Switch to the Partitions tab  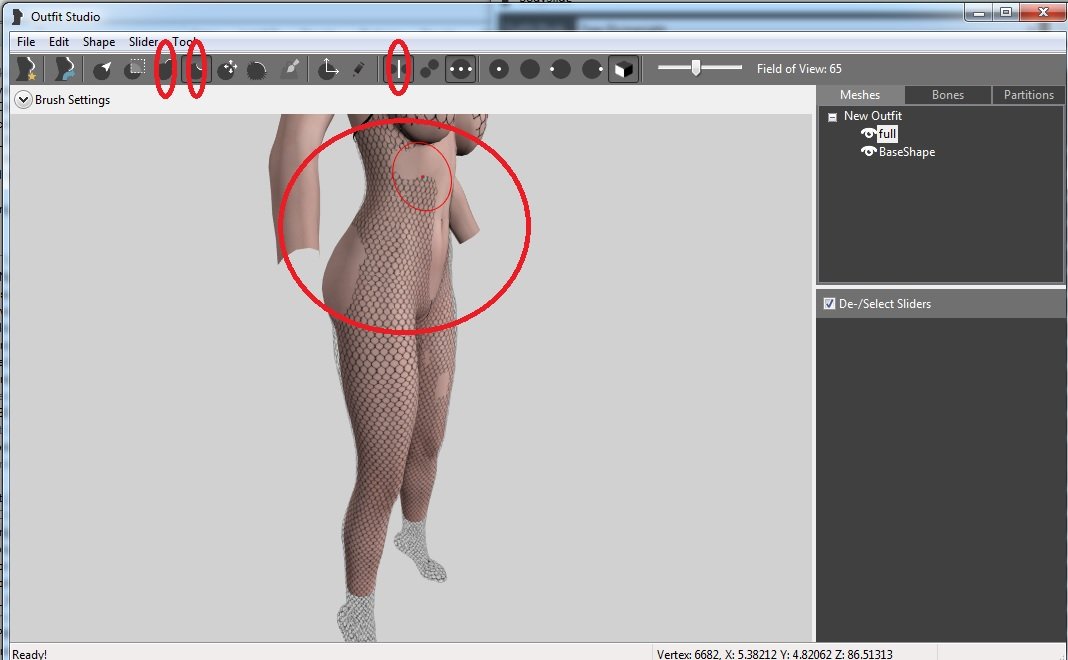[1028, 95]
